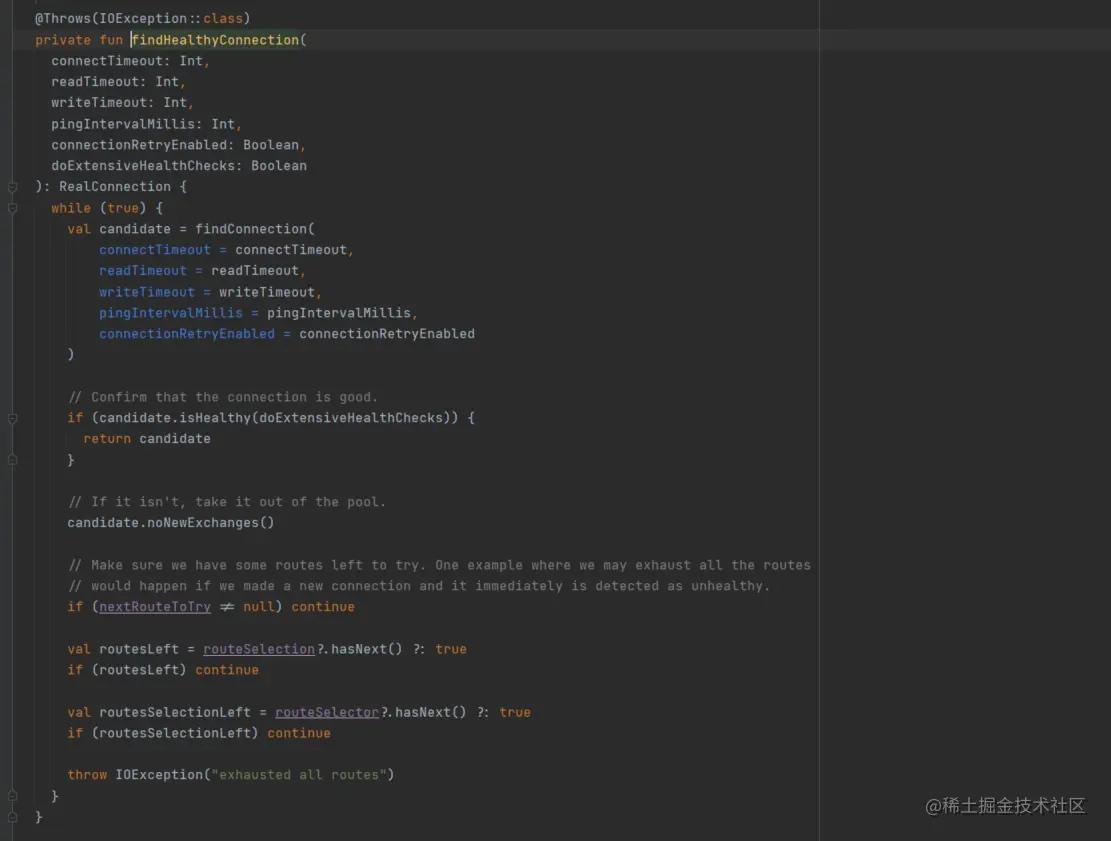Click the underlined routeSelector reference
1111x841 pixels.
(x=327, y=712)
